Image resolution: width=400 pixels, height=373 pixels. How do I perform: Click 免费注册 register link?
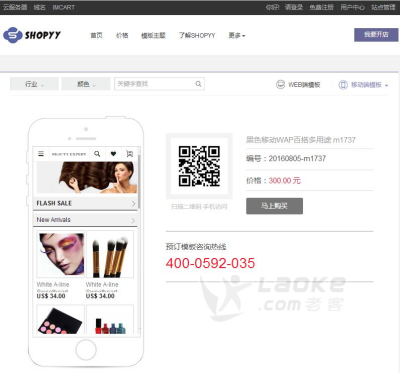point(321,7)
